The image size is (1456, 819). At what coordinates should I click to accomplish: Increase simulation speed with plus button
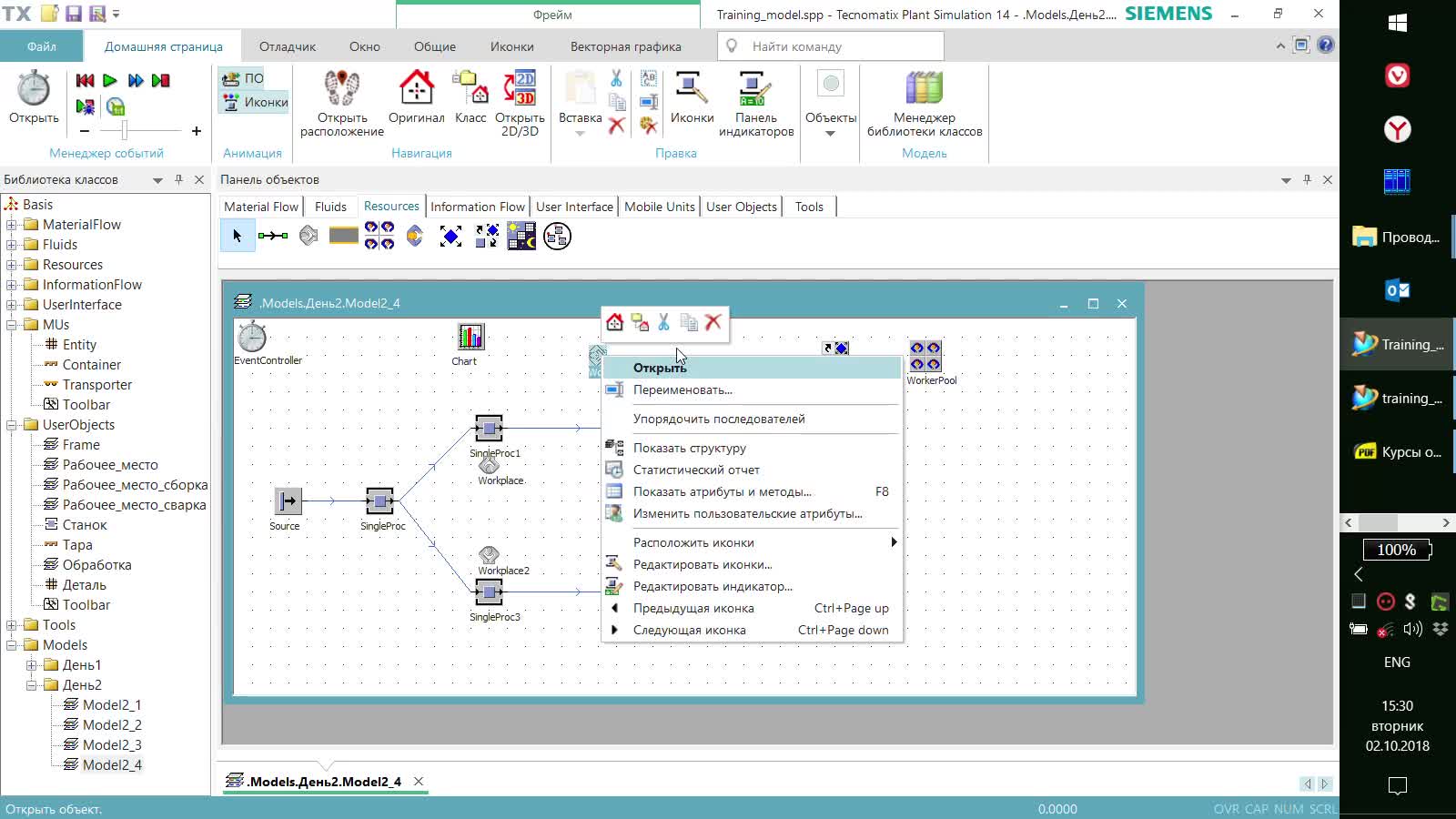point(196,131)
